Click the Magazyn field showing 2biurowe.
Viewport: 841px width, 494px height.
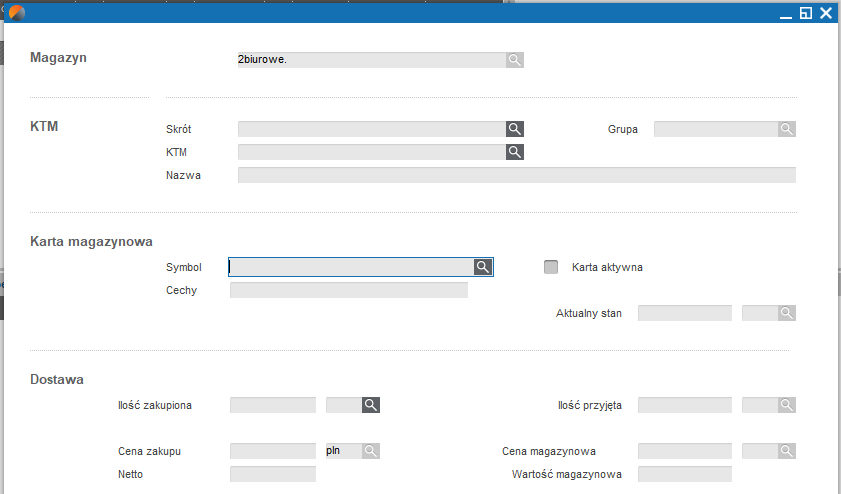372,60
